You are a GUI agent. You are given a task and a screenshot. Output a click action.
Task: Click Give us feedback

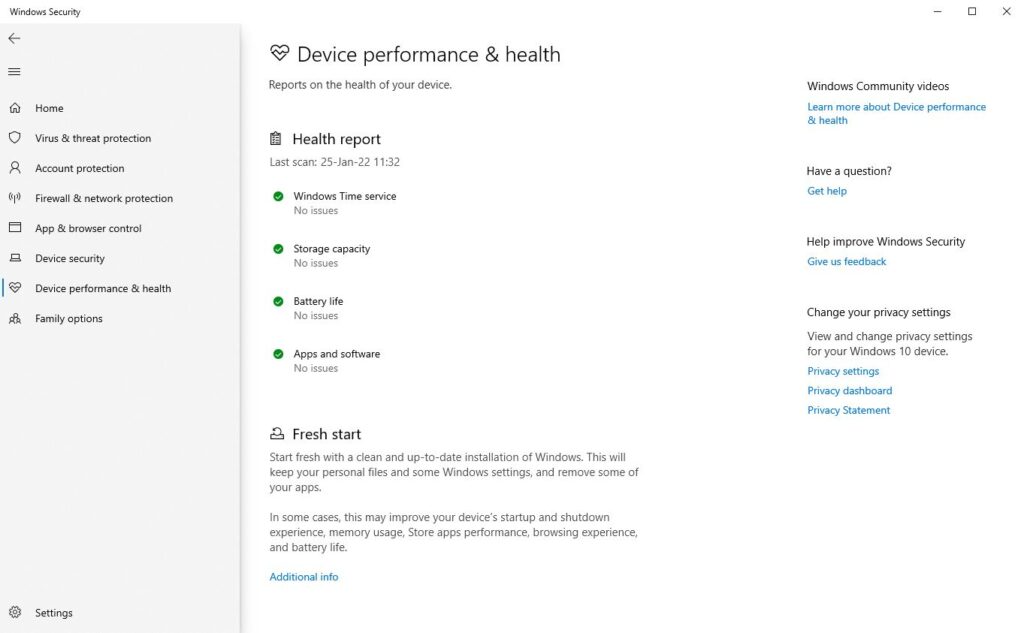[846, 261]
